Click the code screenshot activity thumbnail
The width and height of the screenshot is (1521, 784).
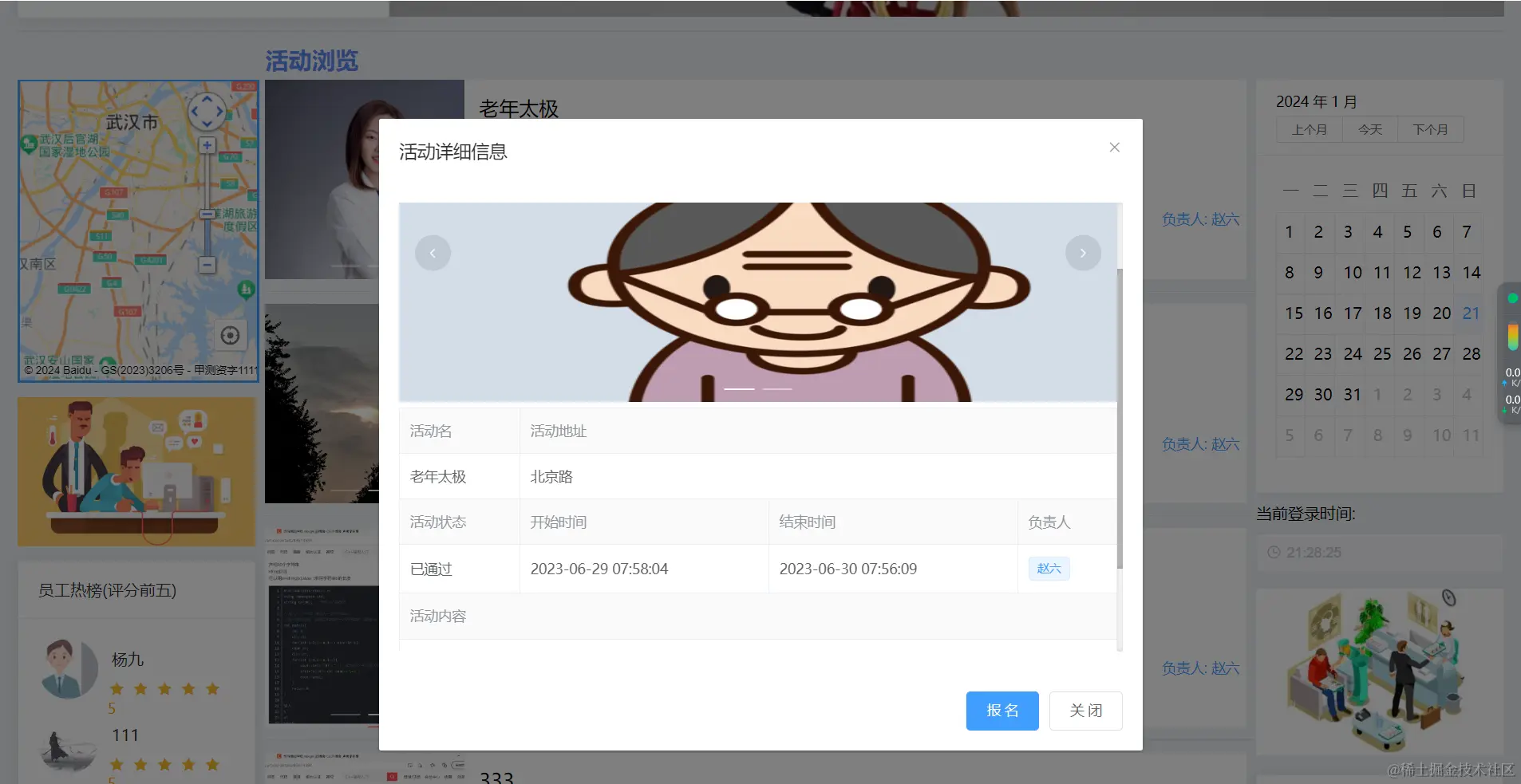322,626
